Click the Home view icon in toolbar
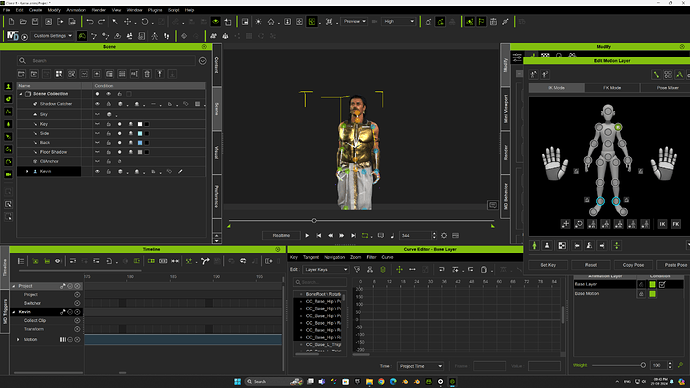 pyautogui.click(x=271, y=22)
